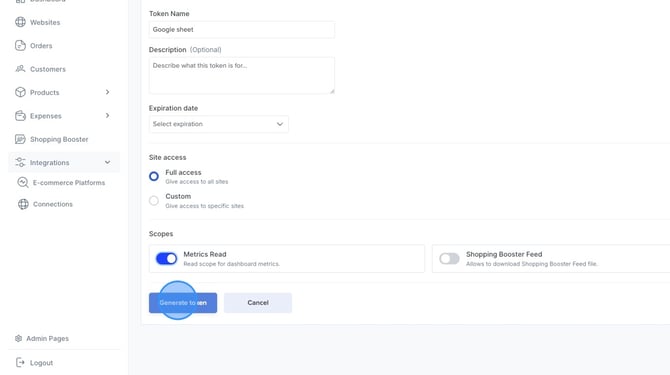Click the Orders icon in sidebar

(20, 45)
